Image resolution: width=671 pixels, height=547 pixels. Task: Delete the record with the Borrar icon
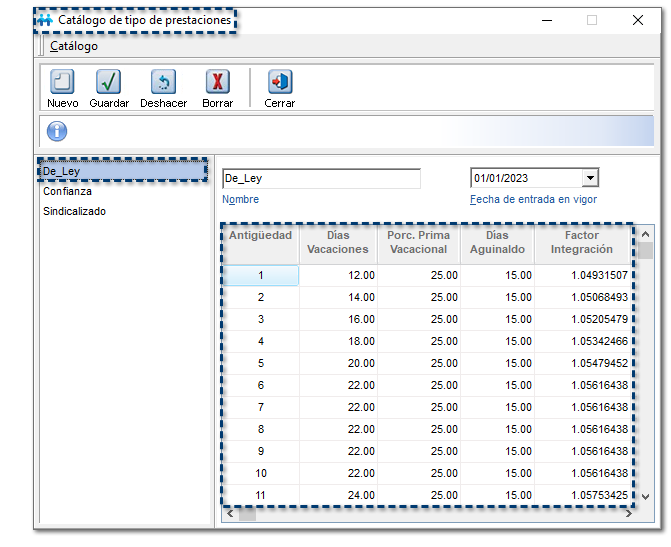(x=217, y=82)
